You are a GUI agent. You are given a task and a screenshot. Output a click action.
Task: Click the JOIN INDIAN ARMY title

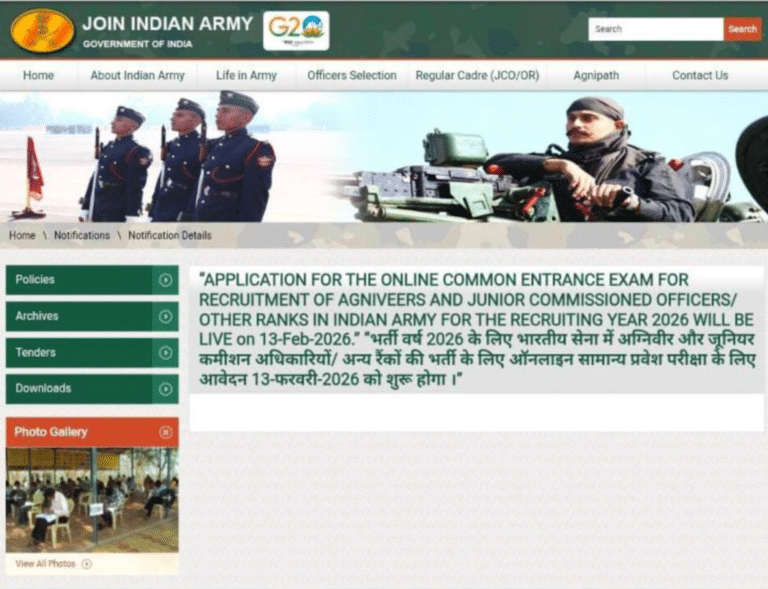(x=168, y=24)
